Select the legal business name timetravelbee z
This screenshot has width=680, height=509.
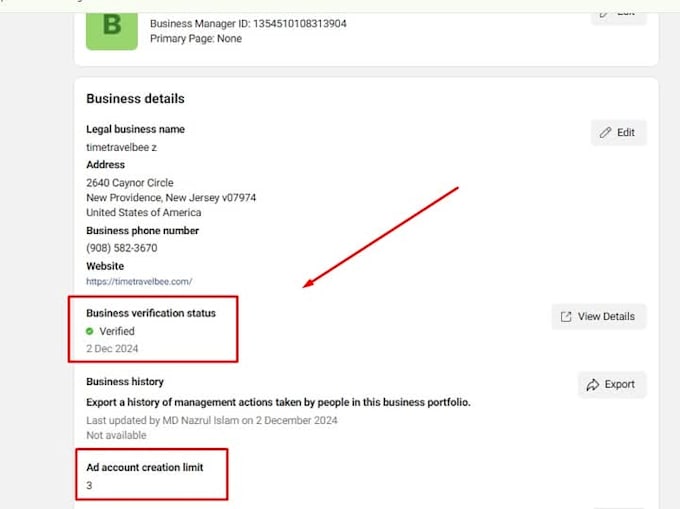click(121, 147)
